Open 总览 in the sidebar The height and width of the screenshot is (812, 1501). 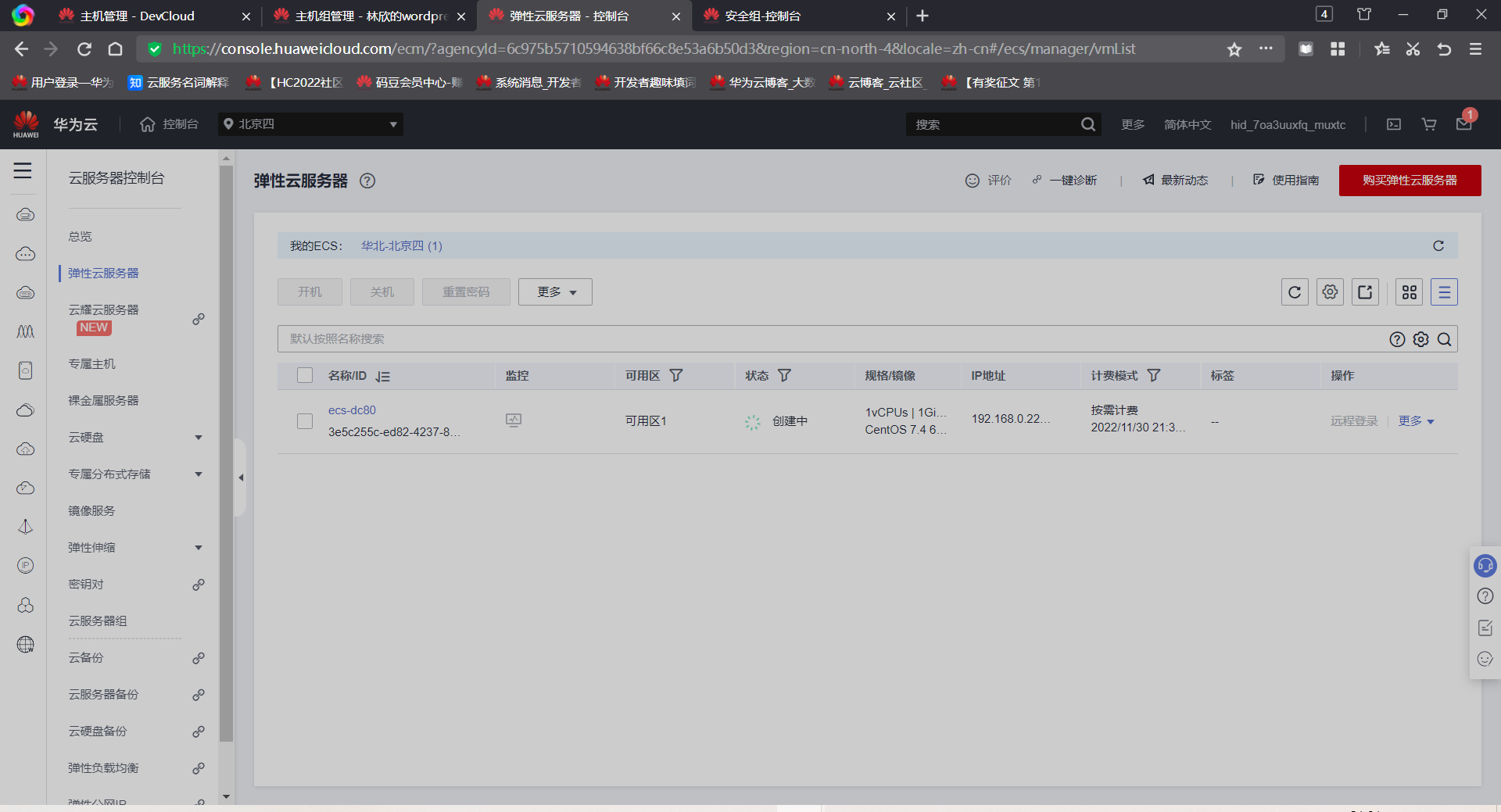80,237
